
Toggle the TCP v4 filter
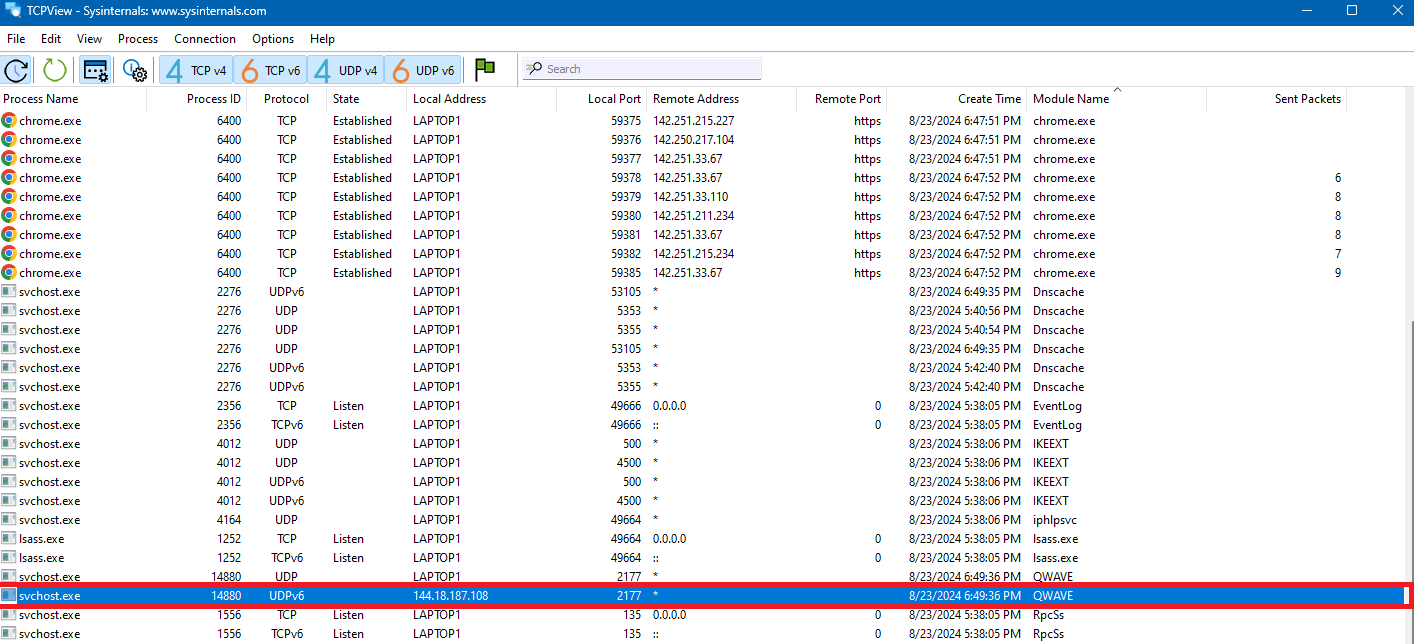point(197,70)
